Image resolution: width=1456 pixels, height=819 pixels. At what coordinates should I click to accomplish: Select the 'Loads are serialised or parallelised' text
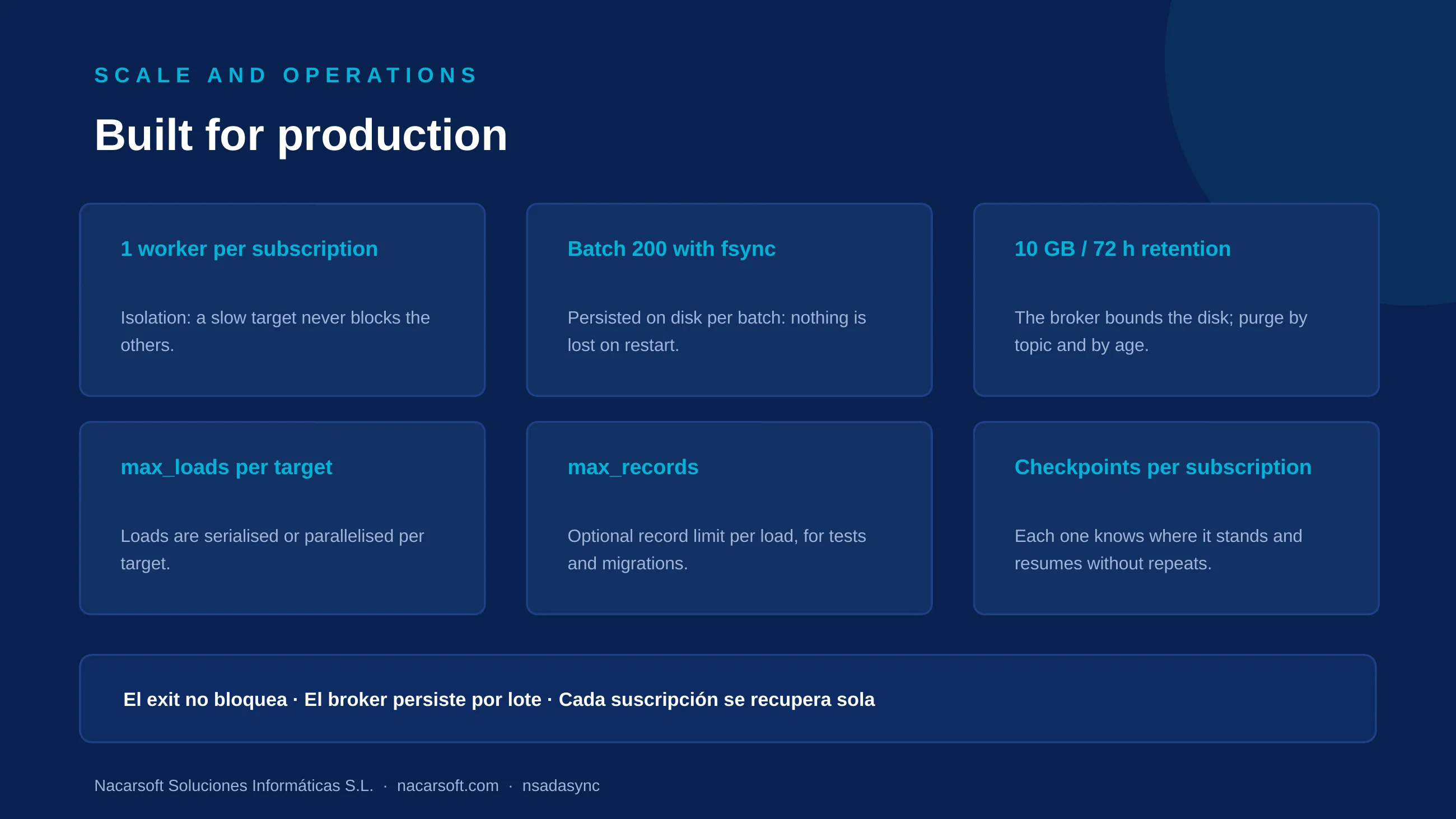pos(272,549)
